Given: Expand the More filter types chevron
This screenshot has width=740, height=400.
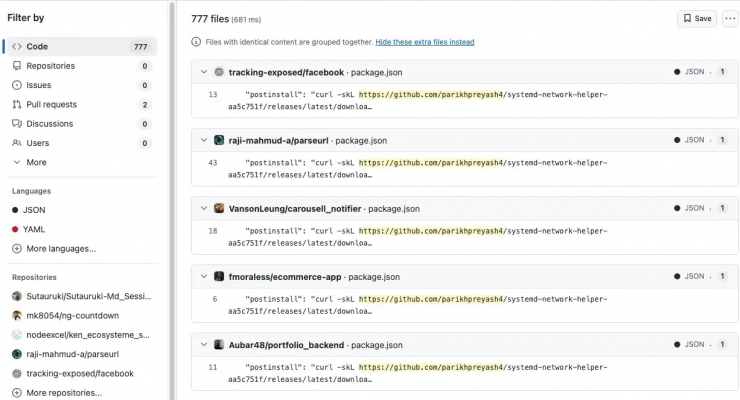Looking at the screenshot, I should tap(17, 162).
